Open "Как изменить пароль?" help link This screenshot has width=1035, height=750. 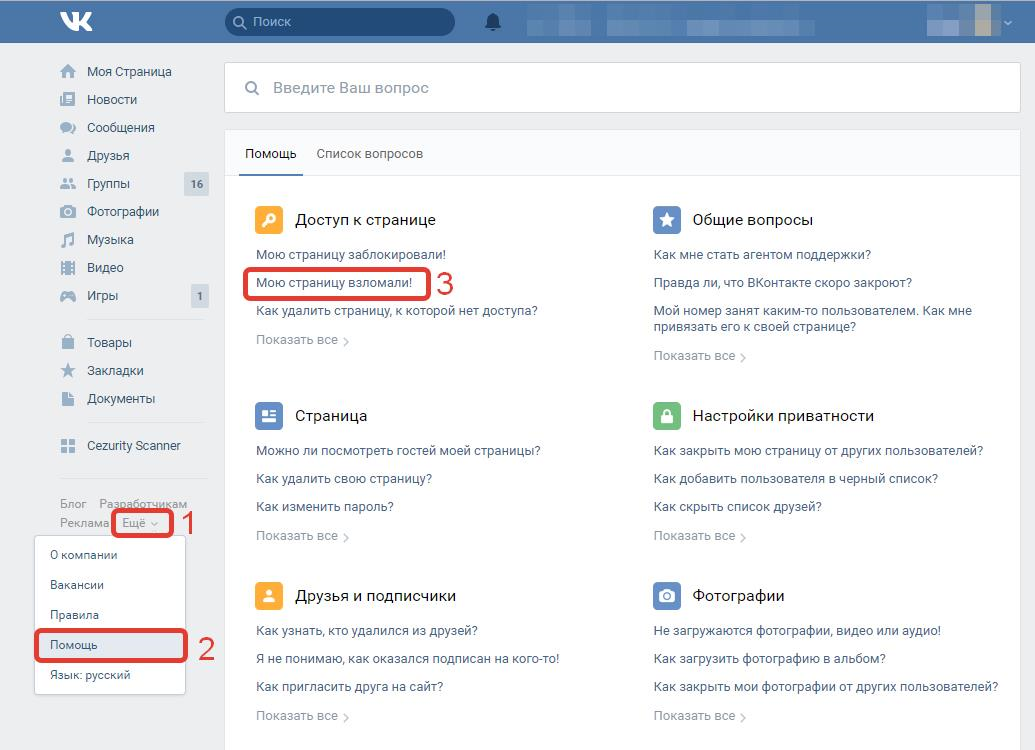click(x=324, y=507)
